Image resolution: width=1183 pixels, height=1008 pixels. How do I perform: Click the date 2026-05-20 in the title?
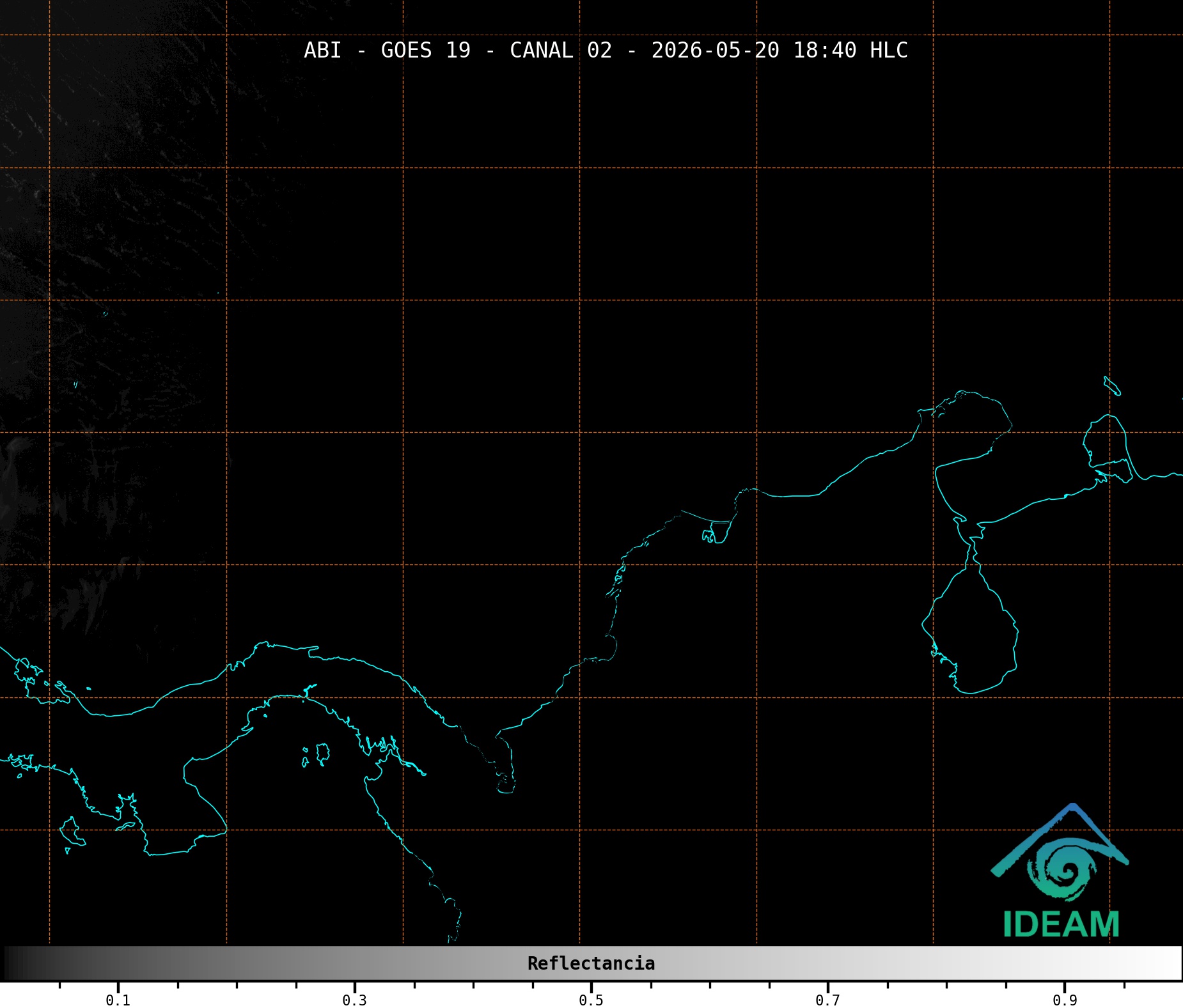[x=715, y=50]
